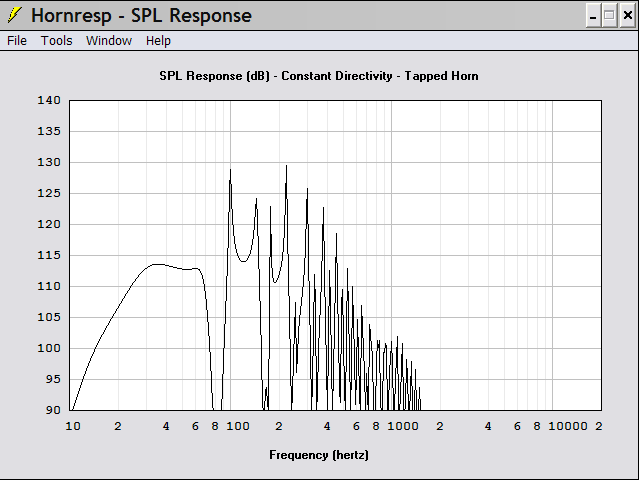Open the Window menu
This screenshot has width=639, height=480.
click(x=109, y=41)
